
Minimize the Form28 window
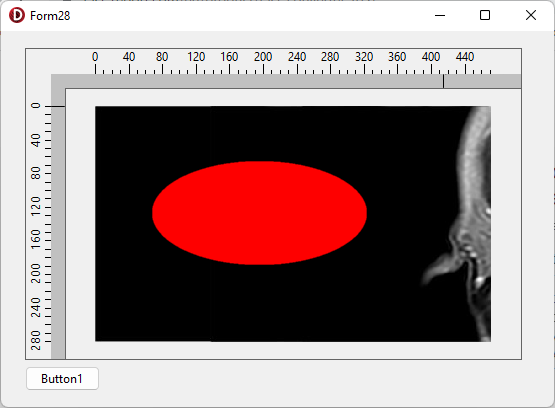[440, 16]
